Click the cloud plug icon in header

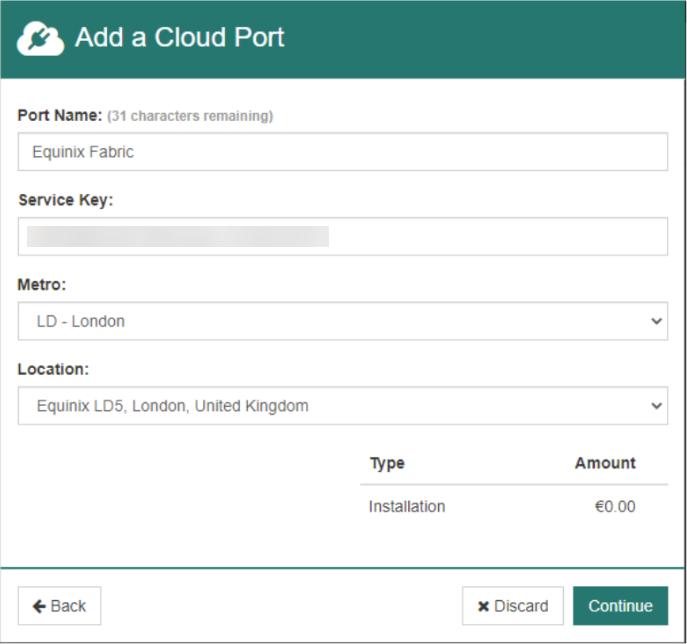pos(40,39)
